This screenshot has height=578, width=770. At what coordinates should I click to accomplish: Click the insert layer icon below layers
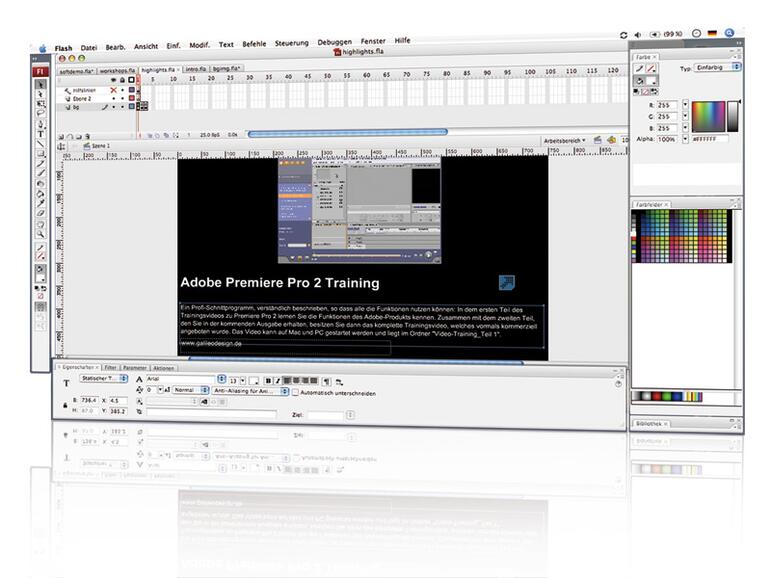[61, 137]
